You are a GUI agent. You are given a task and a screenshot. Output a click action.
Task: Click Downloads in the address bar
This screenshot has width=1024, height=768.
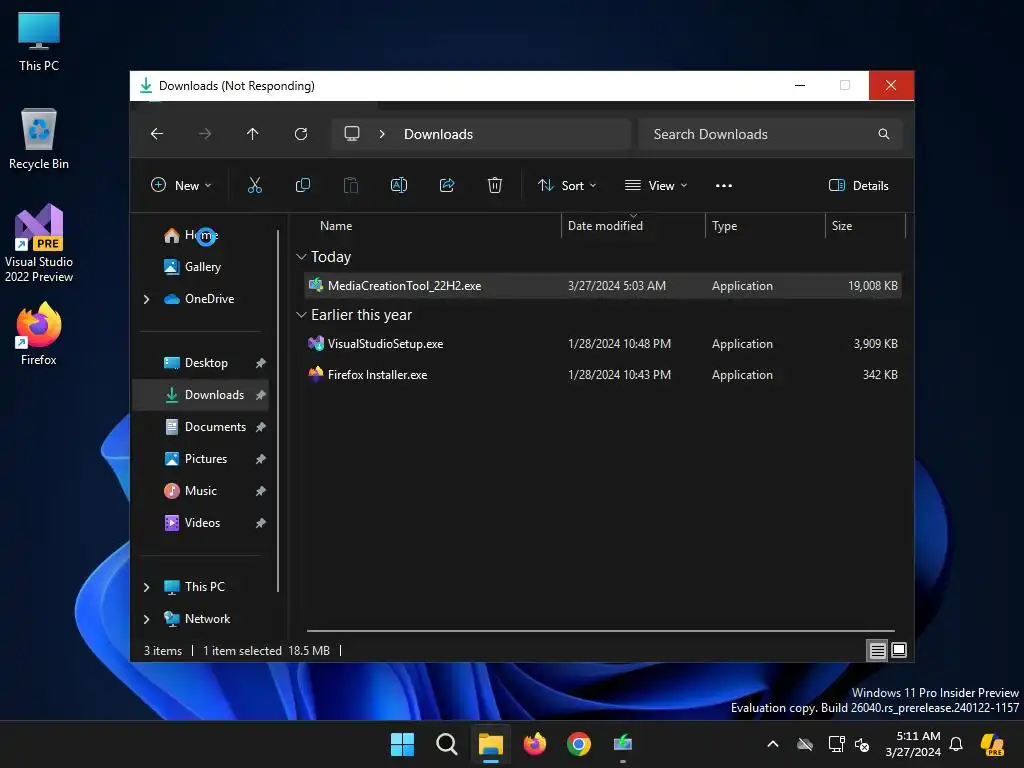click(x=438, y=134)
